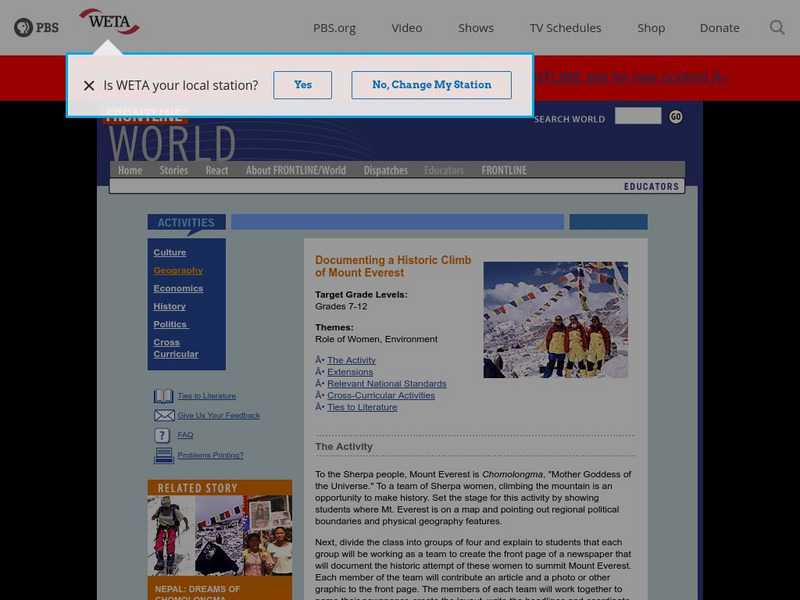Open PBS.org in the top navigation
The image size is (800, 600).
(x=334, y=28)
